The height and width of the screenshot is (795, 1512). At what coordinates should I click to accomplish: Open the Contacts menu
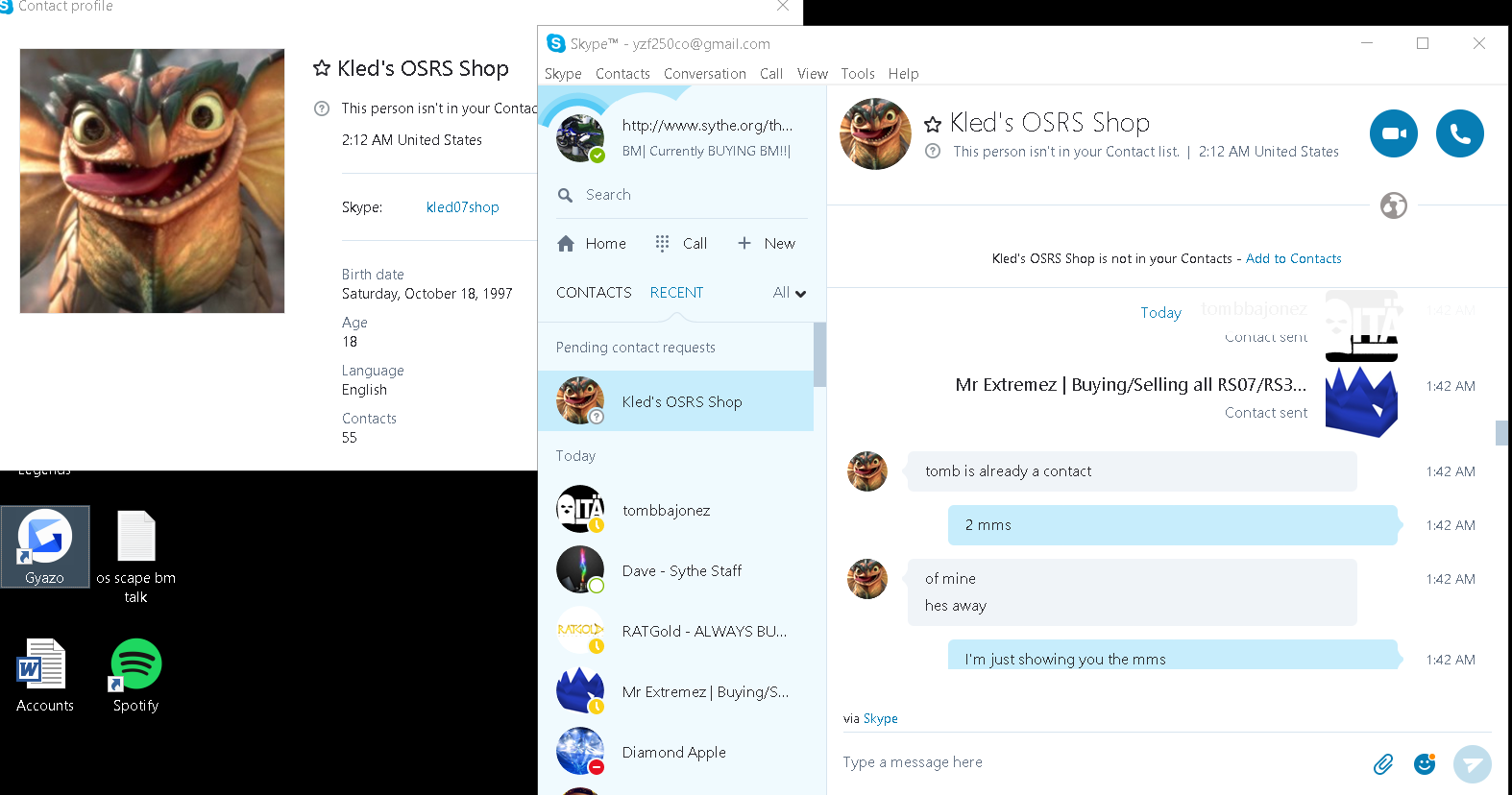[x=622, y=74]
